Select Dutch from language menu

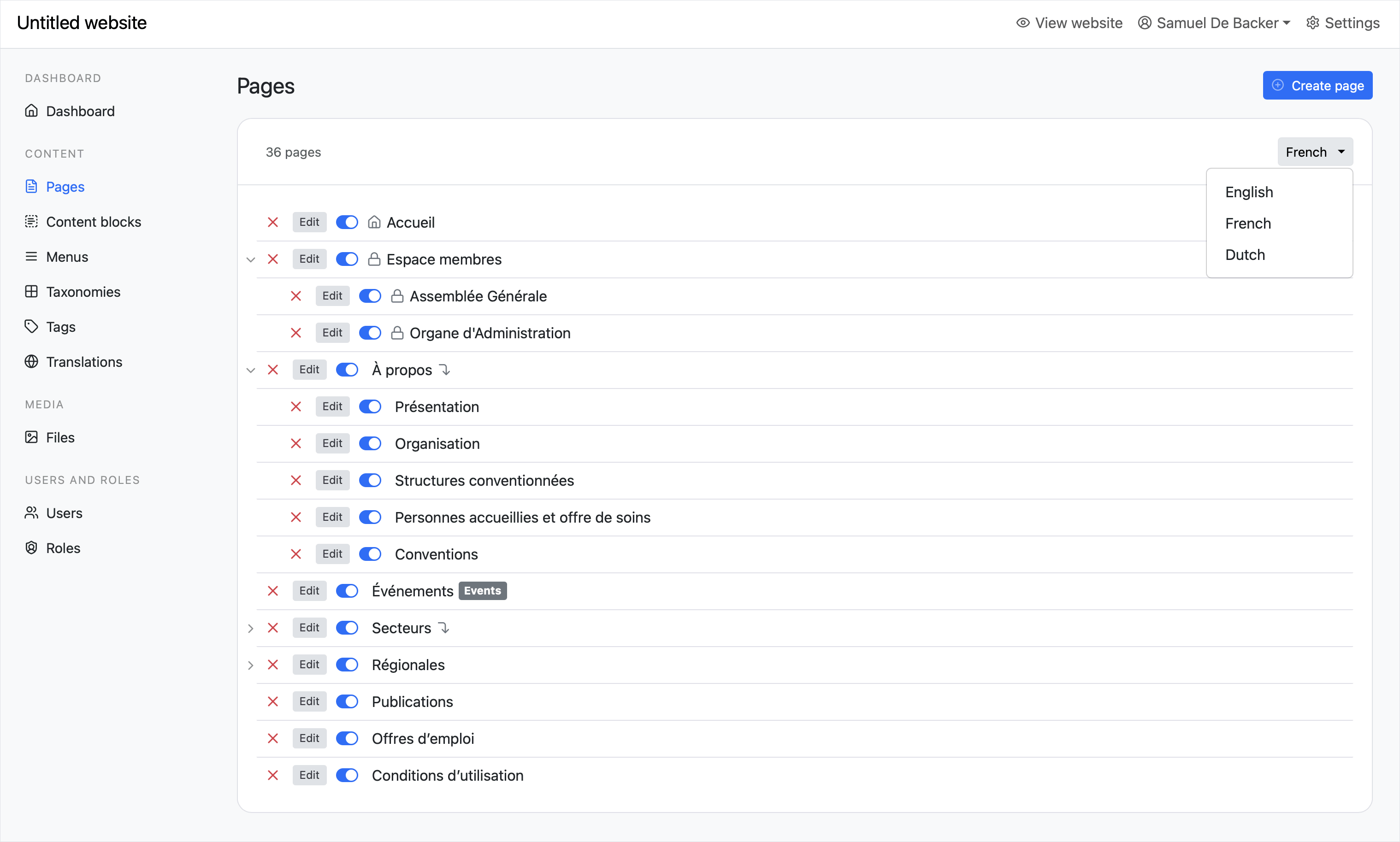1245,255
